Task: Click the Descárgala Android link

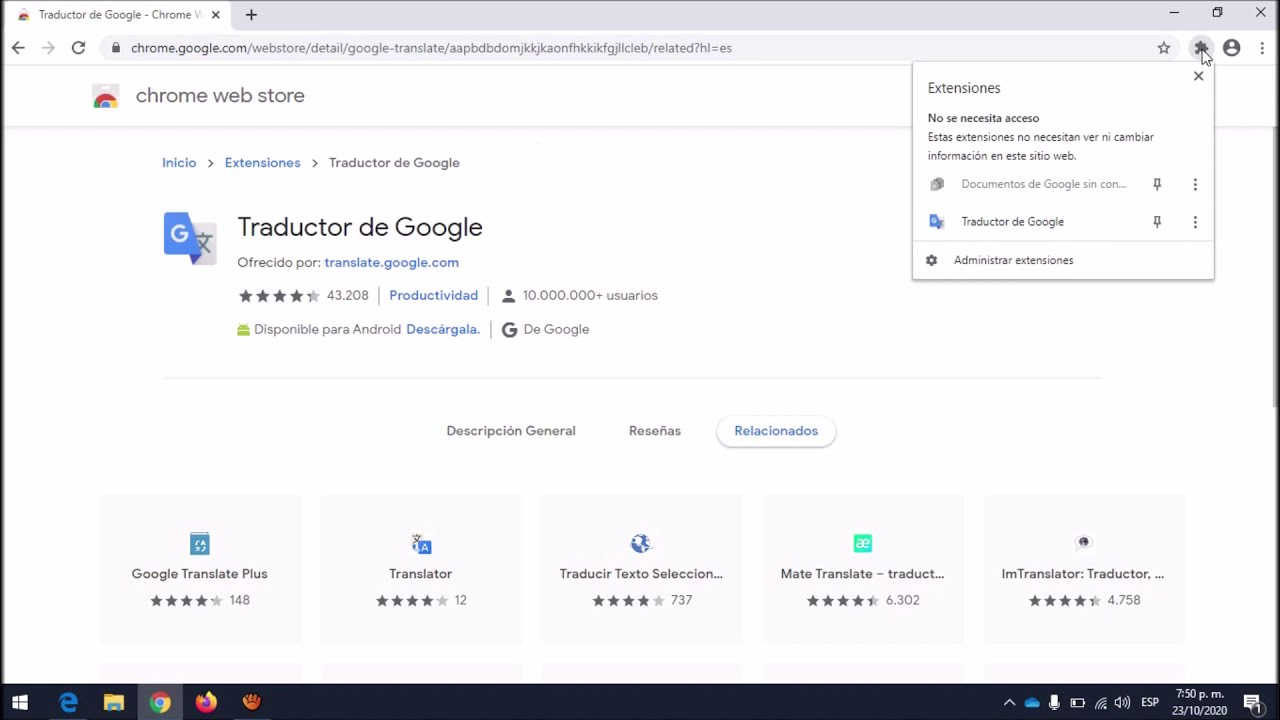Action: 443,329
